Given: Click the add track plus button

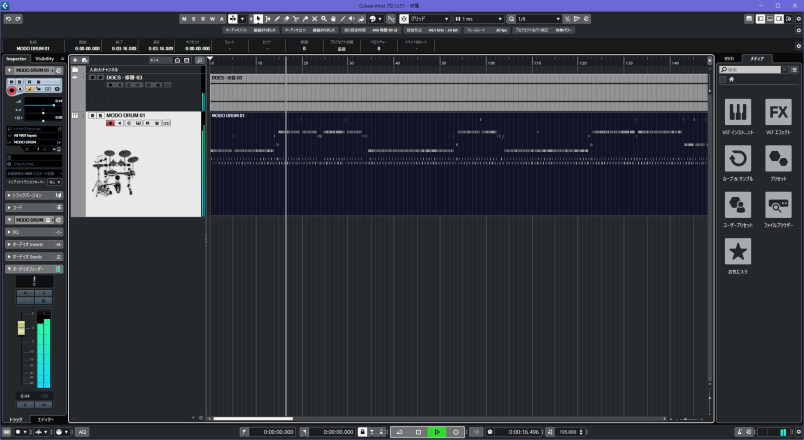Looking at the screenshot, I should (x=75, y=60).
